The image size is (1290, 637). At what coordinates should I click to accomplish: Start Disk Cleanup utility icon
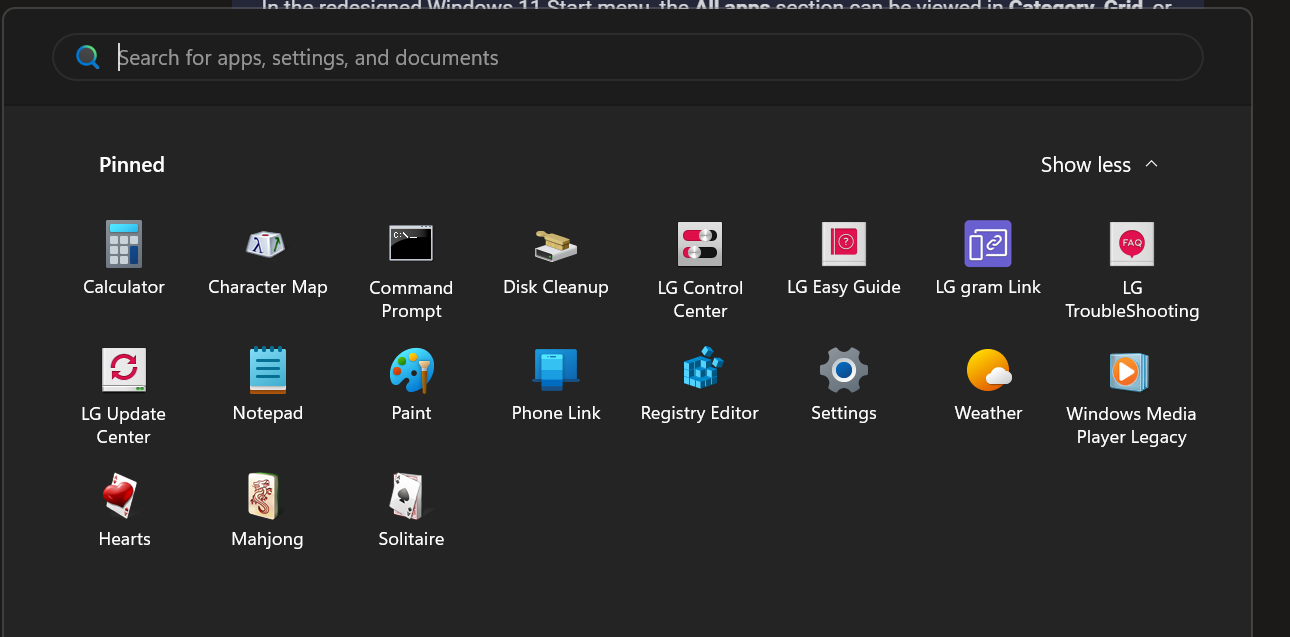point(555,244)
